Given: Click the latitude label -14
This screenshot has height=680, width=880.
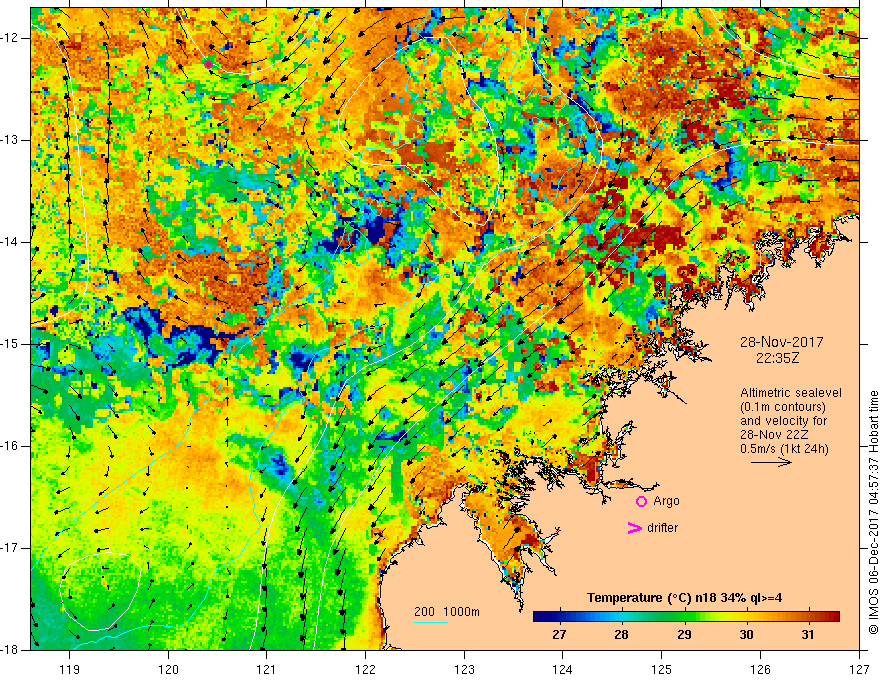Looking at the screenshot, I should pyautogui.click(x=11, y=242).
